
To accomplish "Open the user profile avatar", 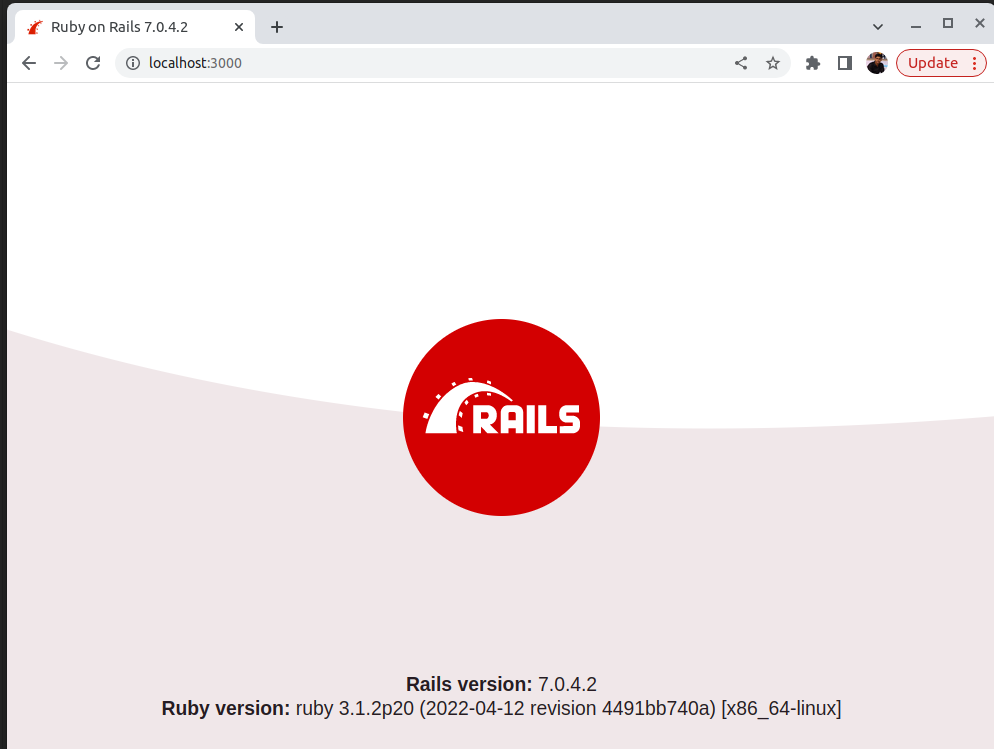I will (877, 63).
